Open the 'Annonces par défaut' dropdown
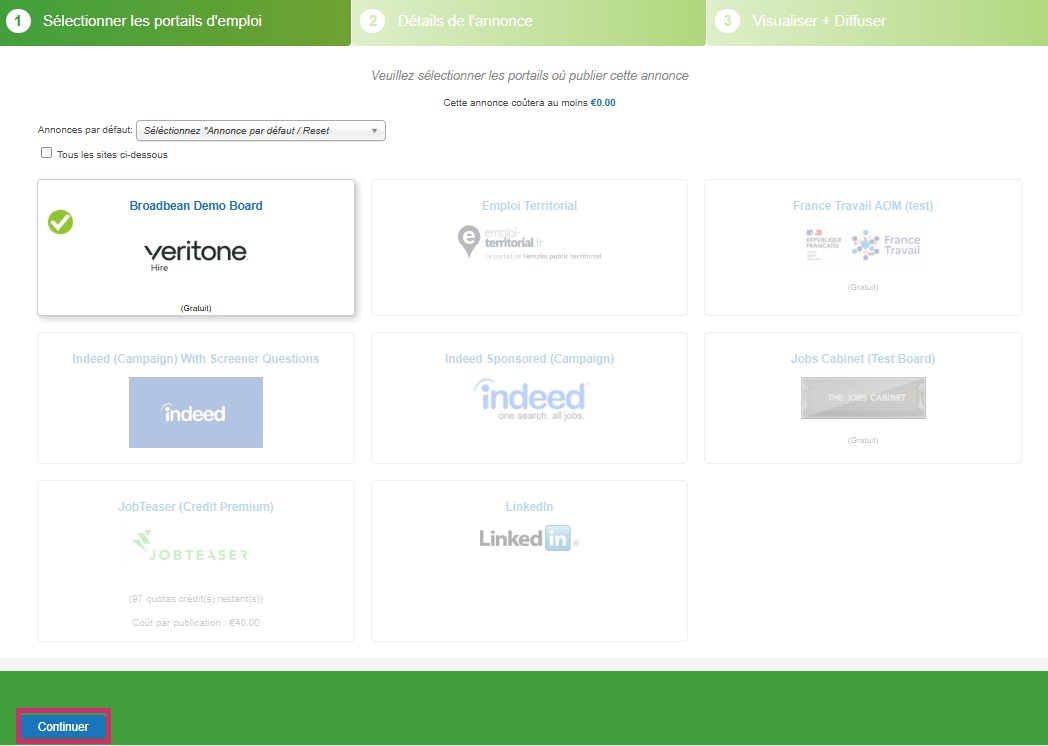1048x746 pixels. [x=260, y=131]
